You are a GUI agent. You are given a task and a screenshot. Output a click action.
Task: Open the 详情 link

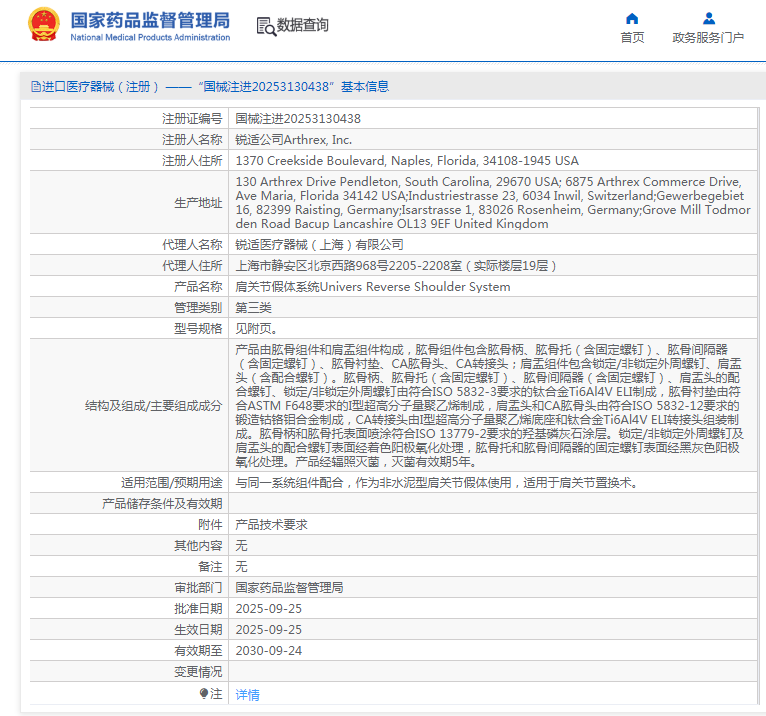247,694
